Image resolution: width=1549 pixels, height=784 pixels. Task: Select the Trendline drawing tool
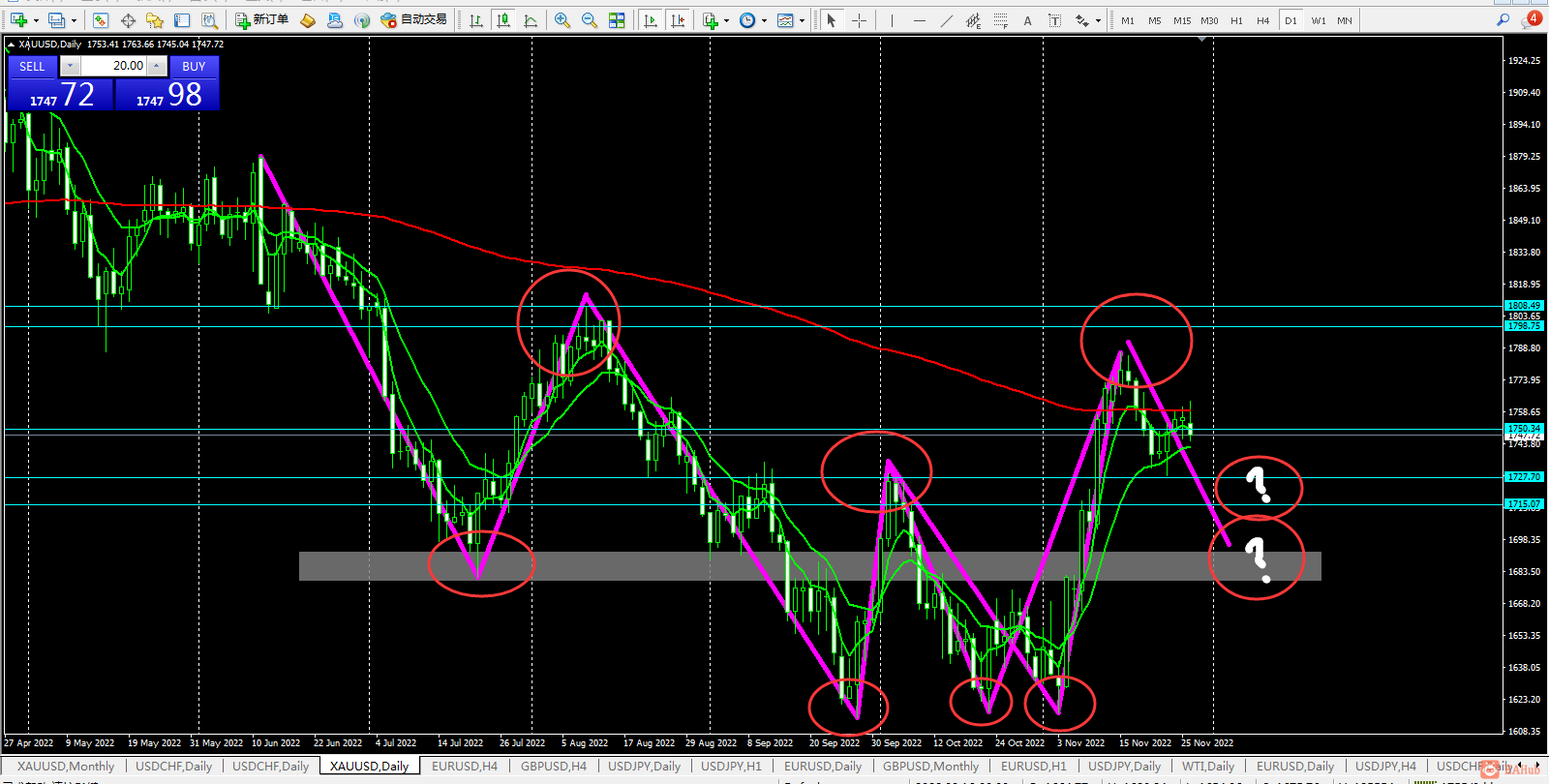[946, 20]
